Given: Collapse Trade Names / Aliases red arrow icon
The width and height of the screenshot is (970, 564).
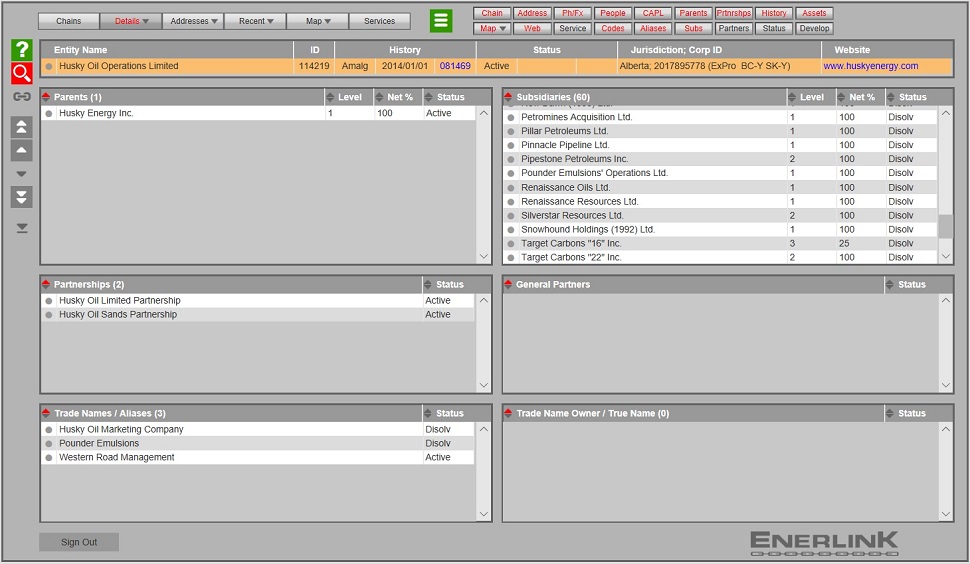Looking at the screenshot, I should coord(46,413).
